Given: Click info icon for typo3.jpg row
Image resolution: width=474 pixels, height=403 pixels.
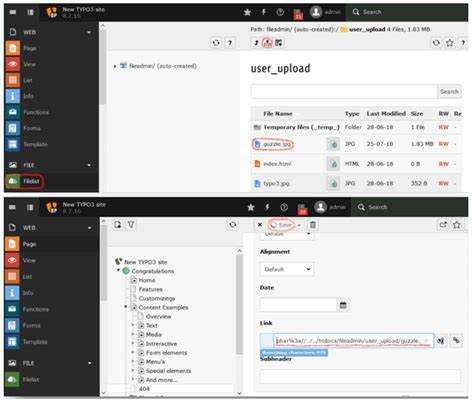Looking at the screenshot, I should 333,183.
